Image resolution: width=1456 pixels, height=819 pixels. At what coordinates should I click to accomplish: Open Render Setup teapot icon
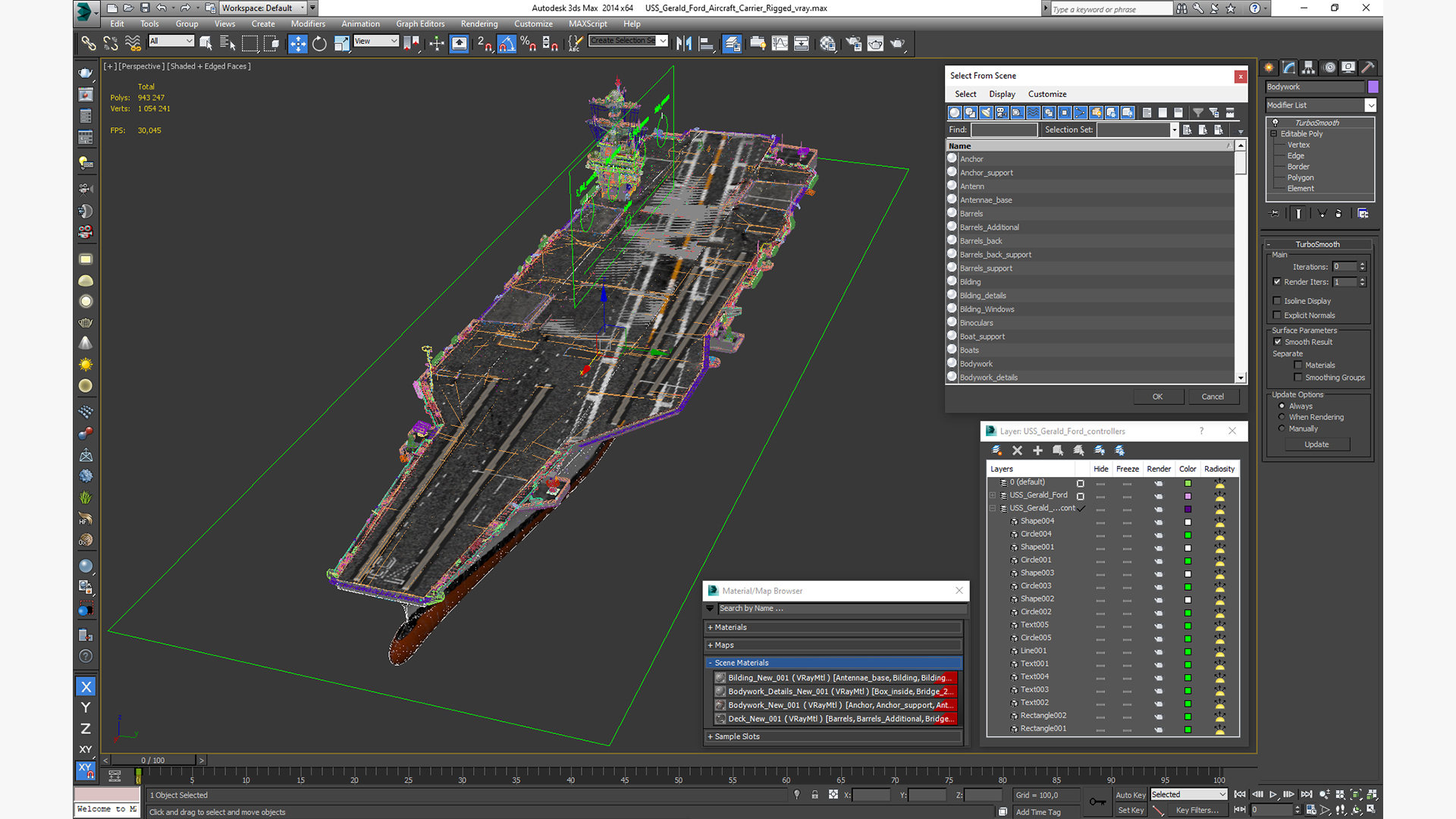[854, 43]
